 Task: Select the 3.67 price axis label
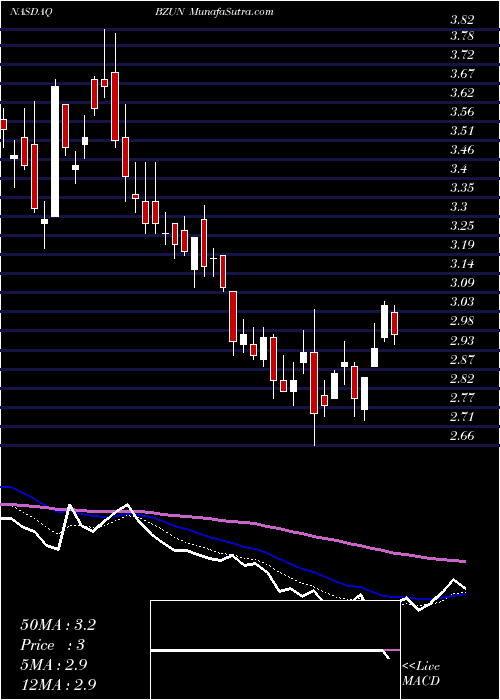462,74
